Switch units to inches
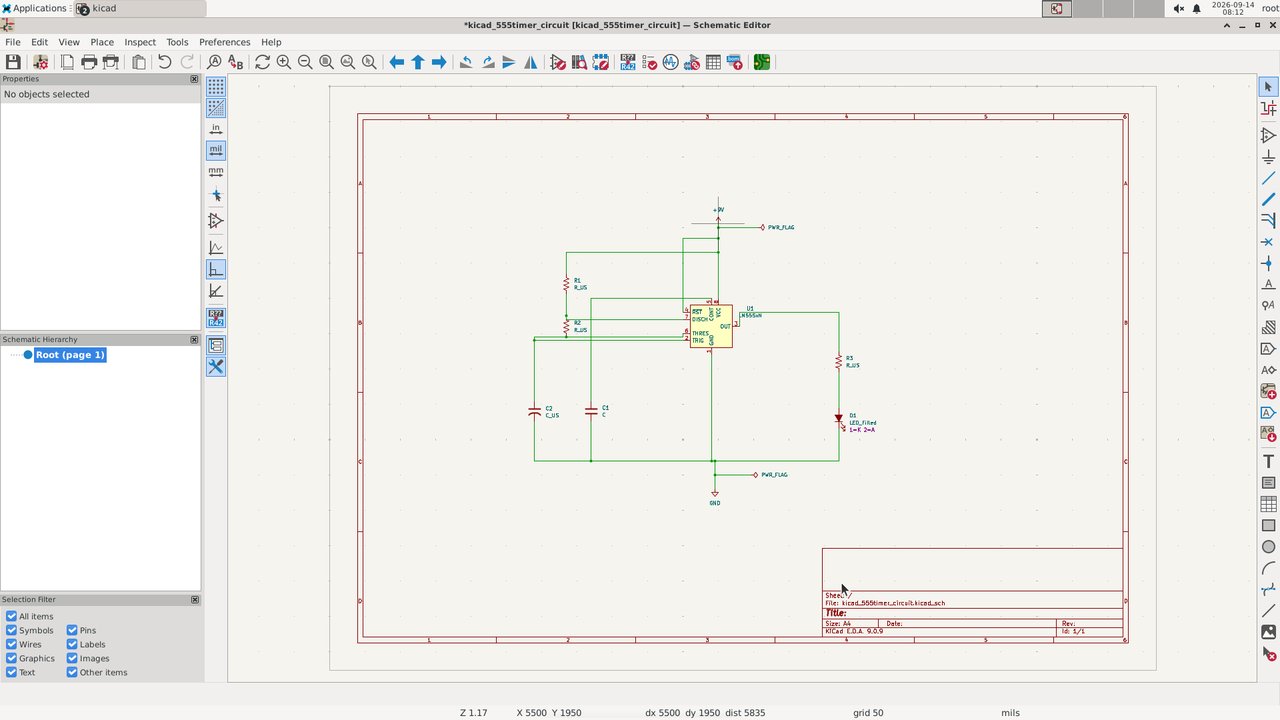1280x720 pixels. (216, 128)
